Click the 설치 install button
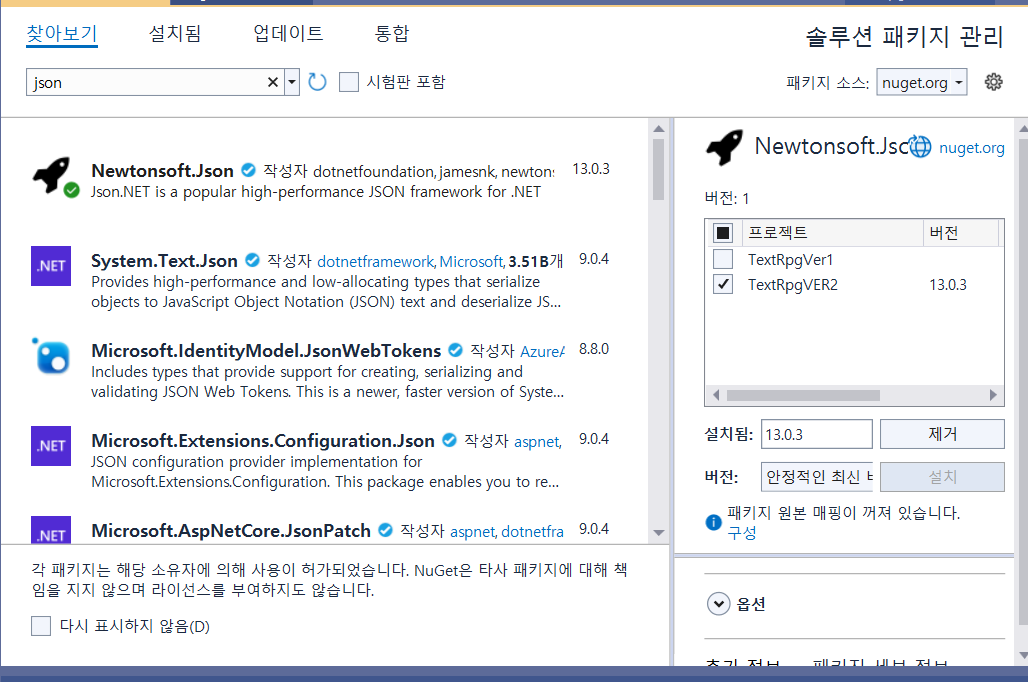The width and height of the screenshot is (1028, 682). 942,477
